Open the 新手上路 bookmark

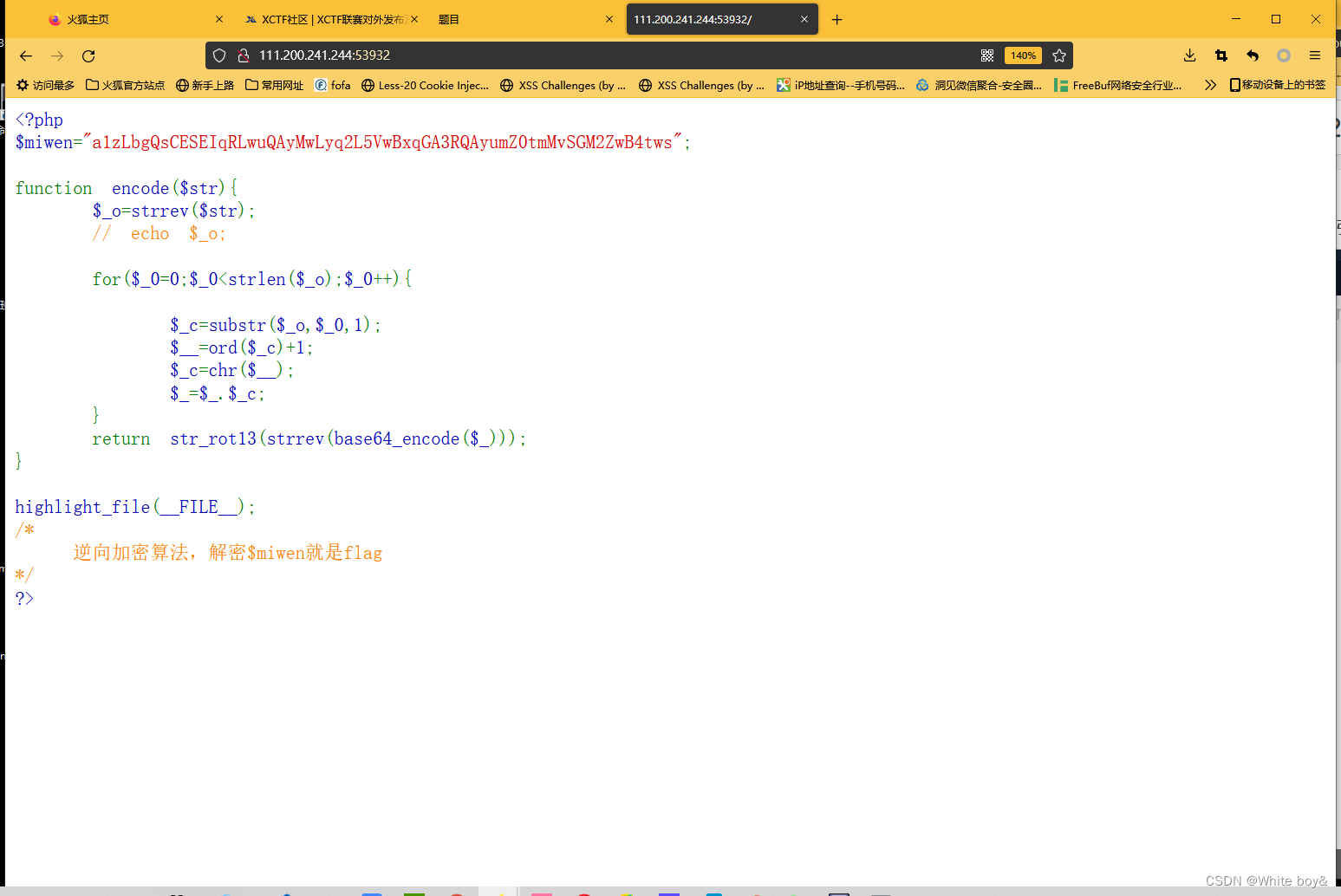205,85
